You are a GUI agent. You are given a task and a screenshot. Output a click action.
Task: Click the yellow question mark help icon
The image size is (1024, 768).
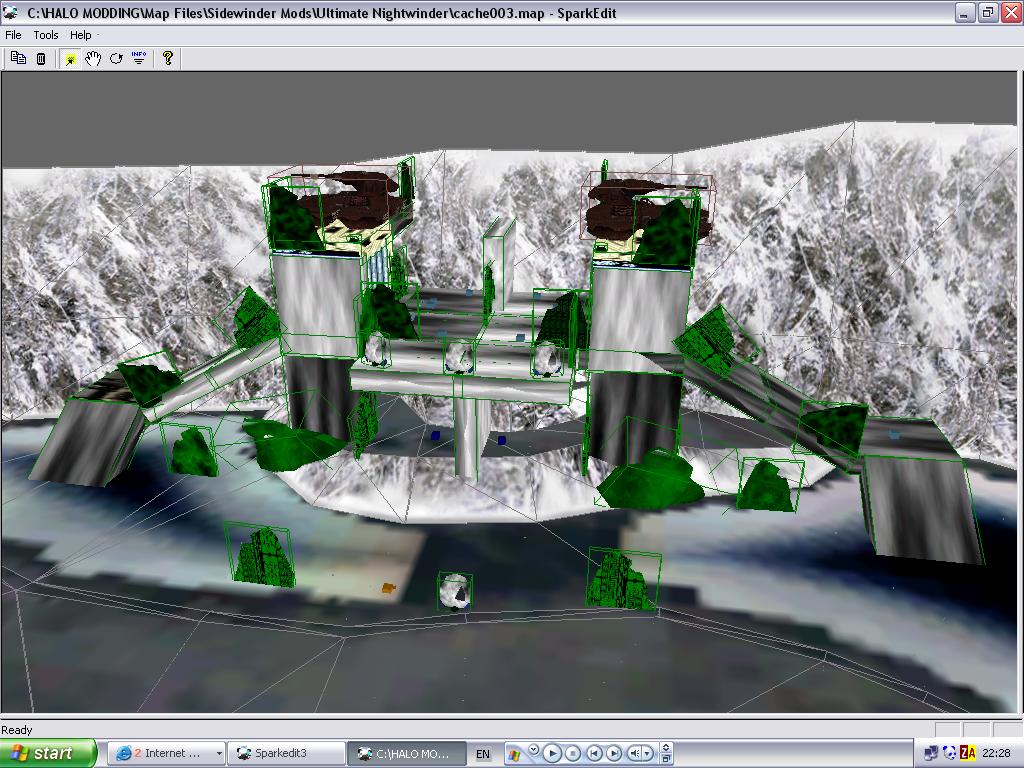point(168,58)
